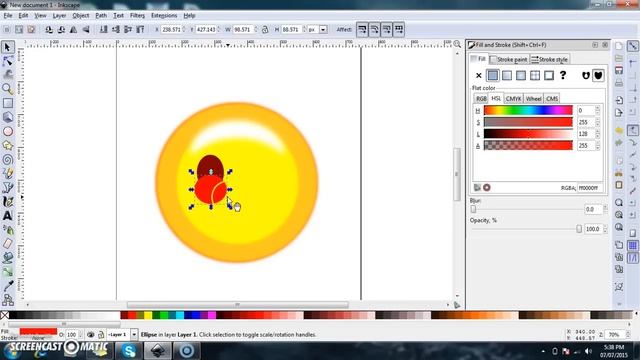The width and height of the screenshot is (640, 360).
Task: Click the Hue gradient slider
Action: pyautogui.click(x=528, y=110)
